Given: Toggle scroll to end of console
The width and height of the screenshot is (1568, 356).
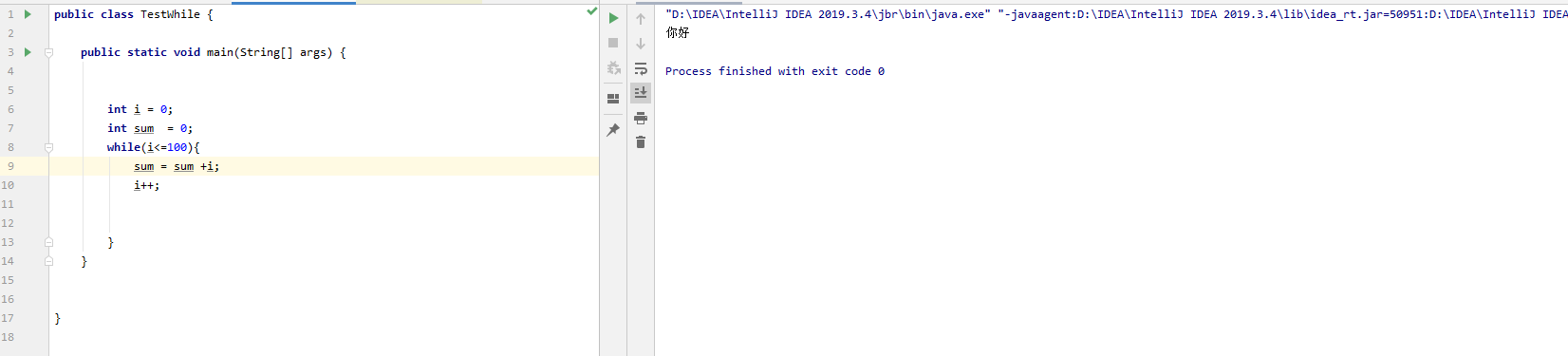Looking at the screenshot, I should pyautogui.click(x=641, y=92).
